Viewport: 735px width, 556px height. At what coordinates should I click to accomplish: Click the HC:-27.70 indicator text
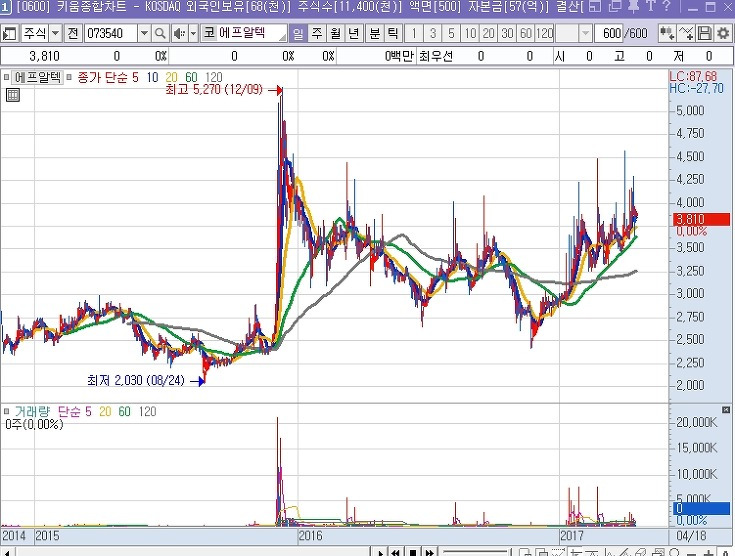[x=697, y=88]
